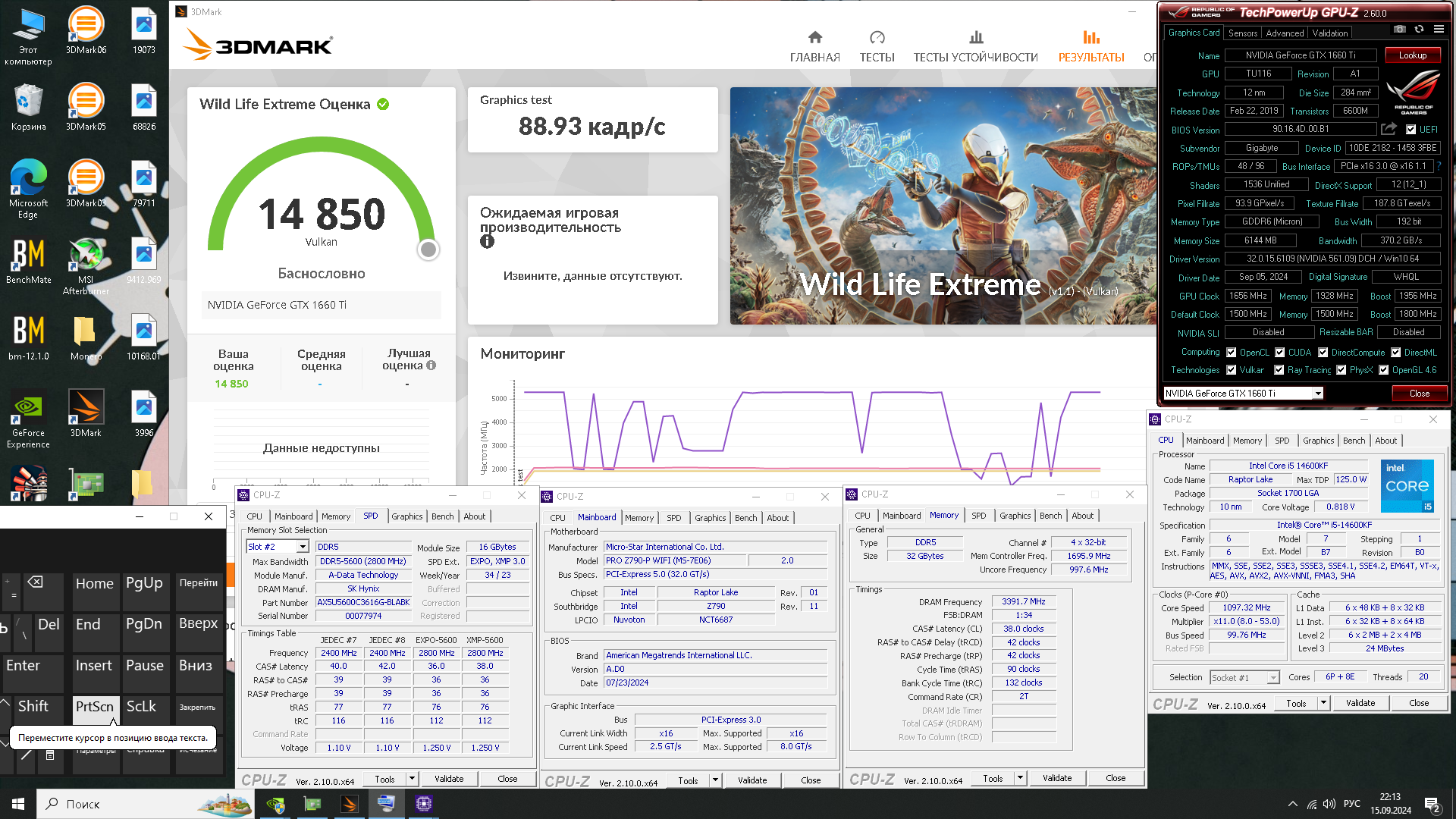Click Validate in the CPU-Z SPD window
Viewport: 1456px width, 819px height.
[x=449, y=779]
